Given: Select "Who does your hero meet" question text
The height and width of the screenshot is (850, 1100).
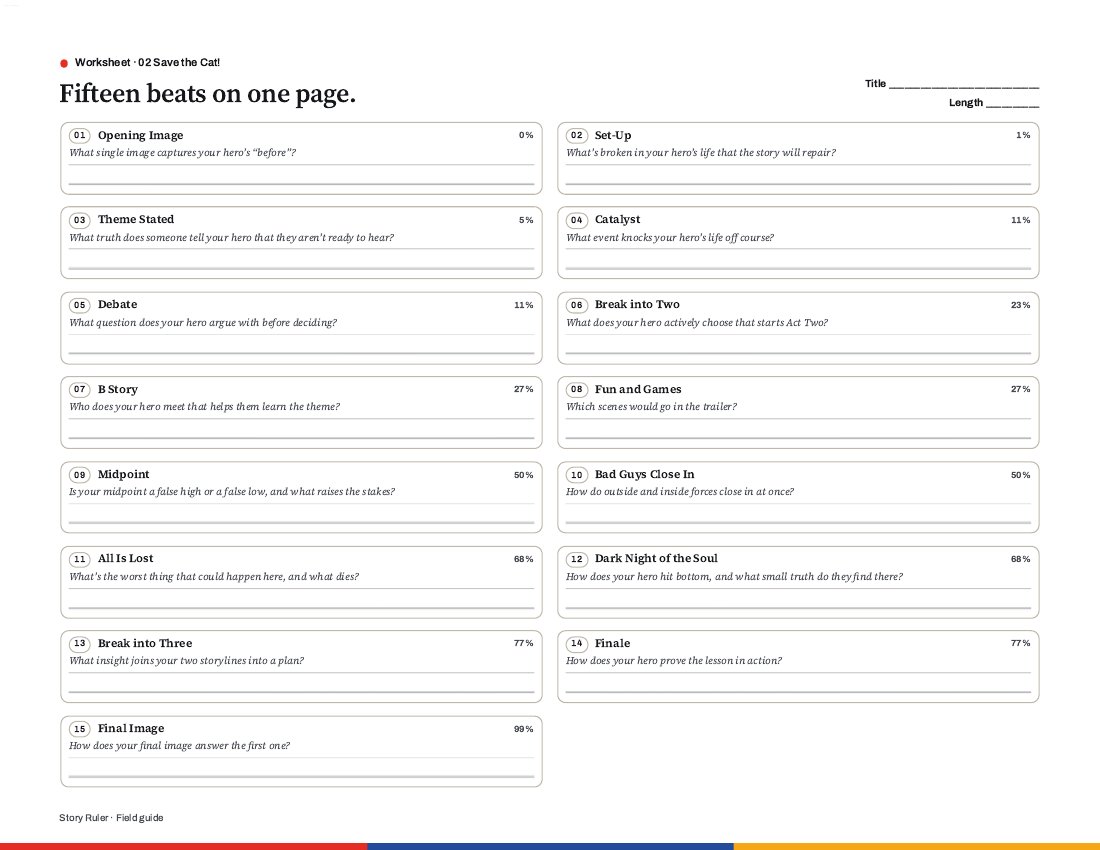Looking at the screenshot, I should pos(204,407).
